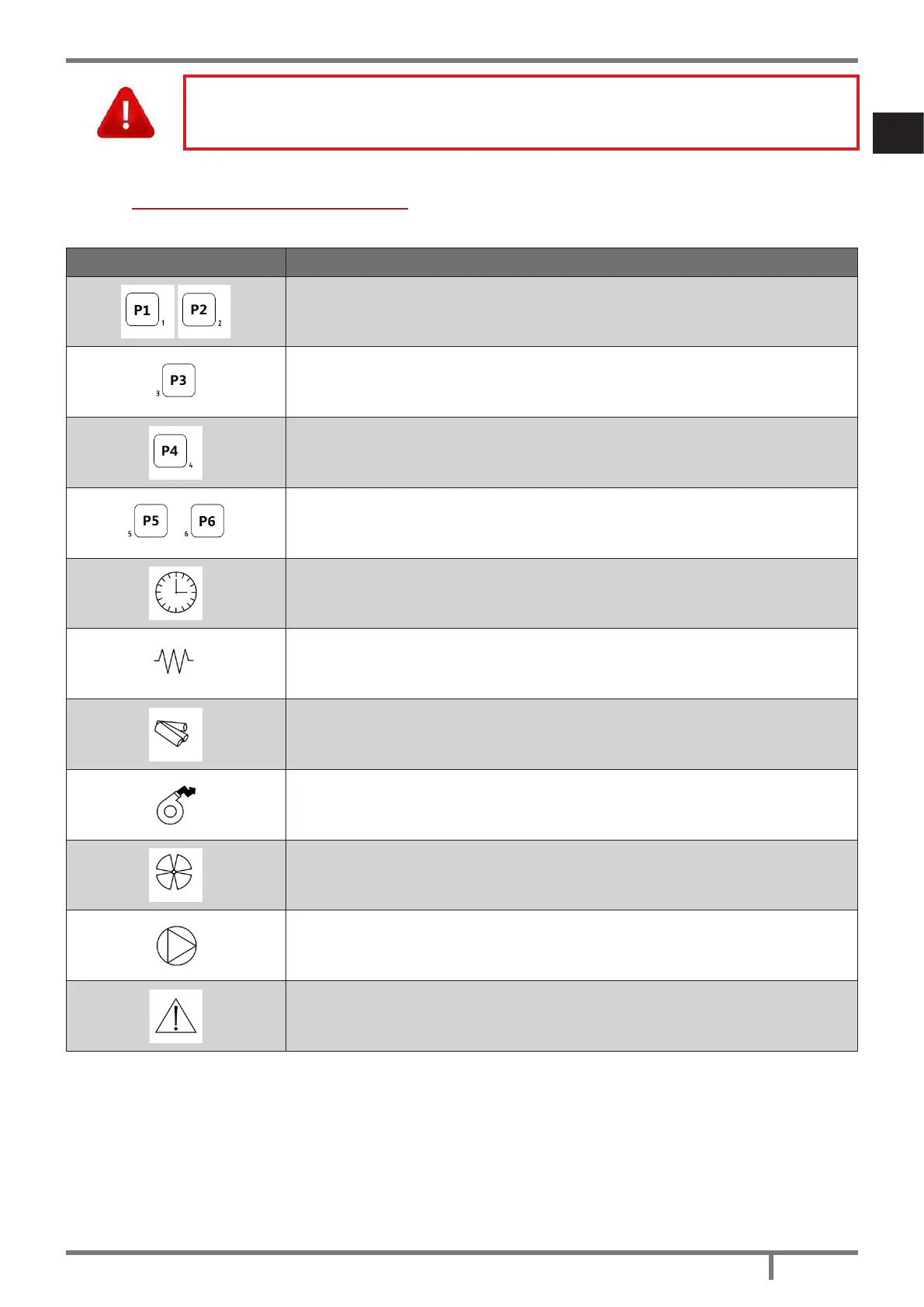Click the rolled cylinders icon
Viewport: 924px width, 1307px height.
[x=174, y=733]
